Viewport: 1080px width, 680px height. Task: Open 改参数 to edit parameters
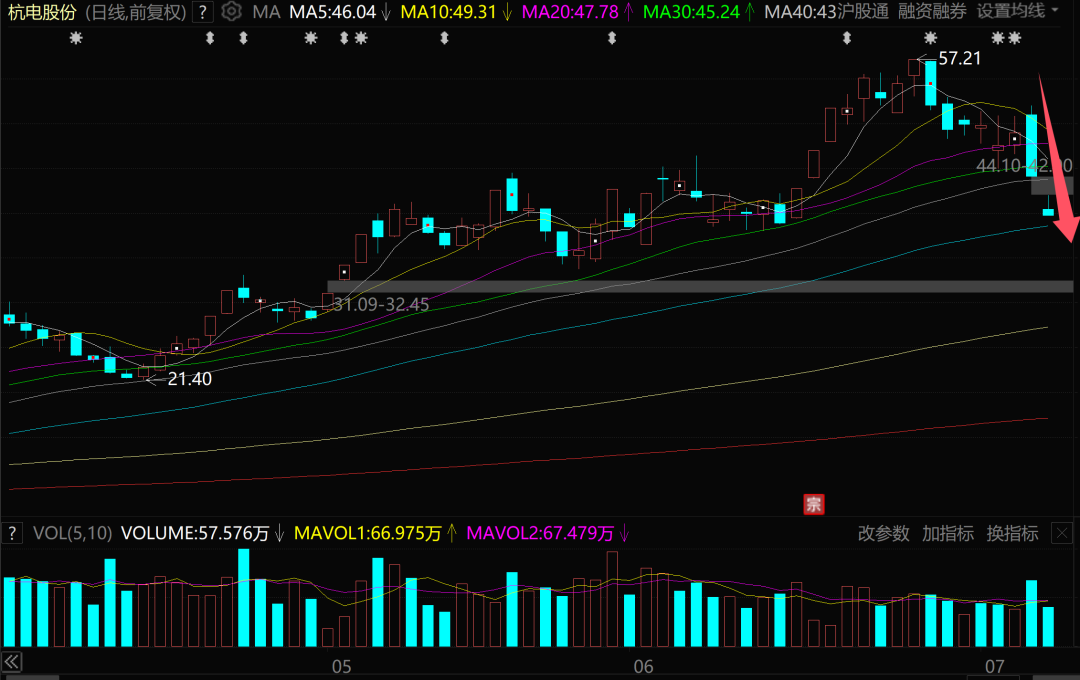(x=884, y=533)
